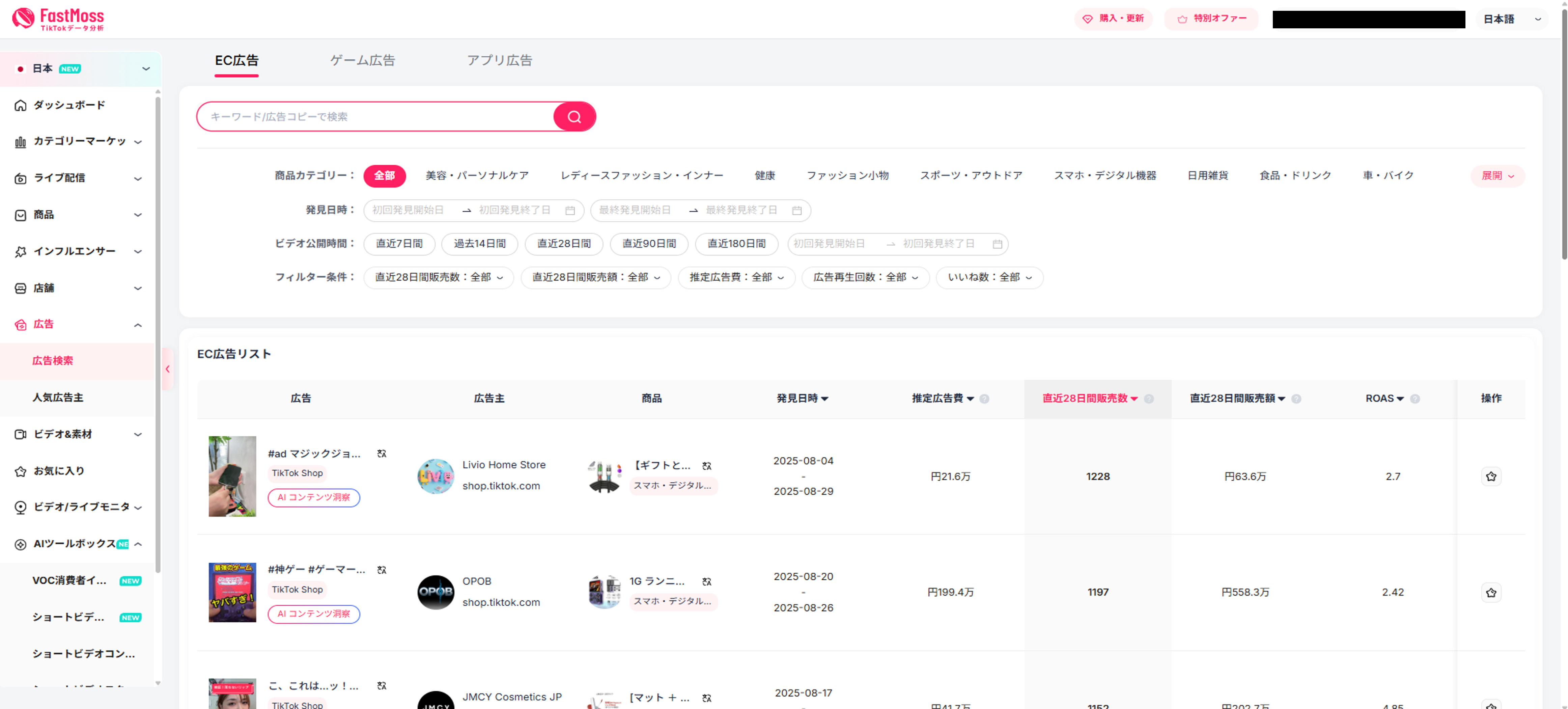Click the live streaming icon in sidebar
The width and height of the screenshot is (1568, 709).
tap(21, 179)
